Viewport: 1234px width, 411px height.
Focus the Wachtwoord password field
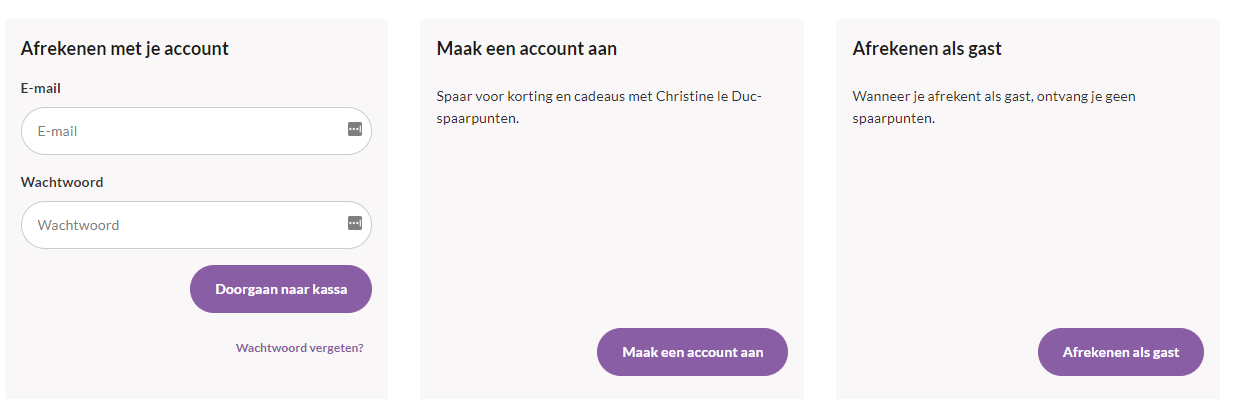[196, 225]
